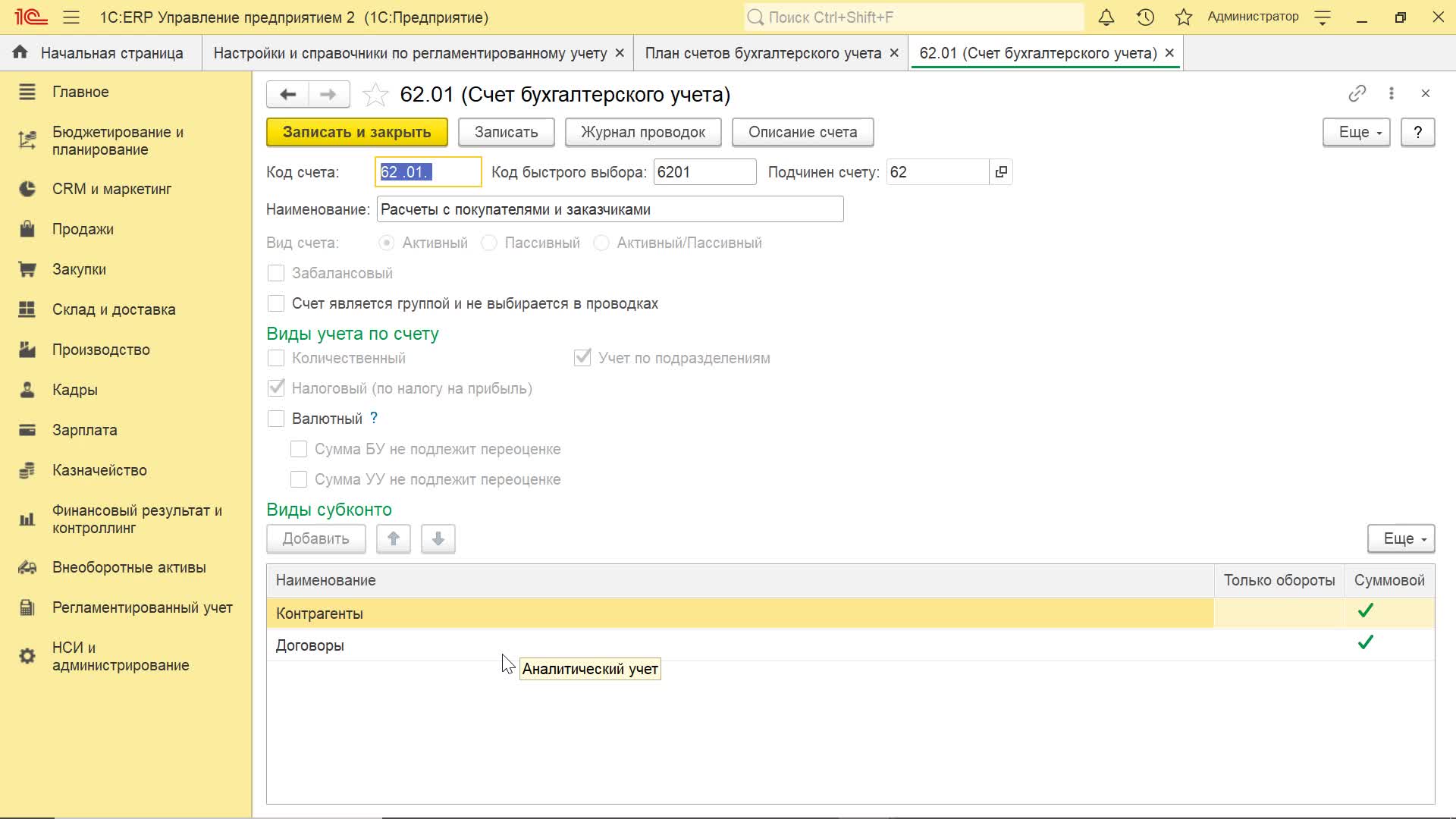
Task: Click the home icon on Начальная страница
Action: (20, 52)
